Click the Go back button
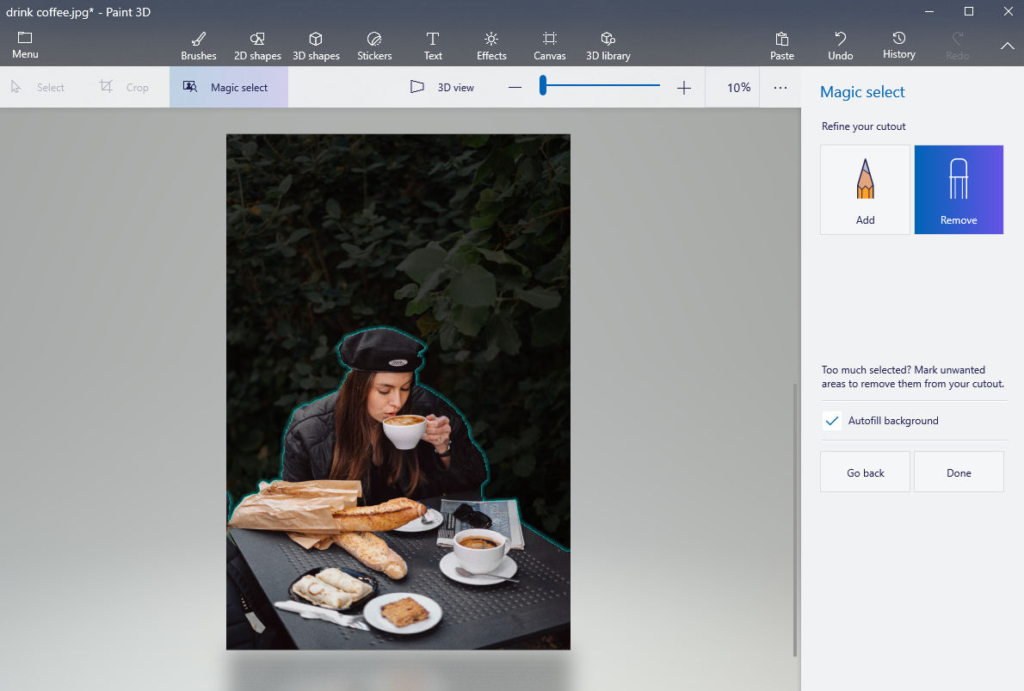The width and height of the screenshot is (1024, 691). point(865,472)
